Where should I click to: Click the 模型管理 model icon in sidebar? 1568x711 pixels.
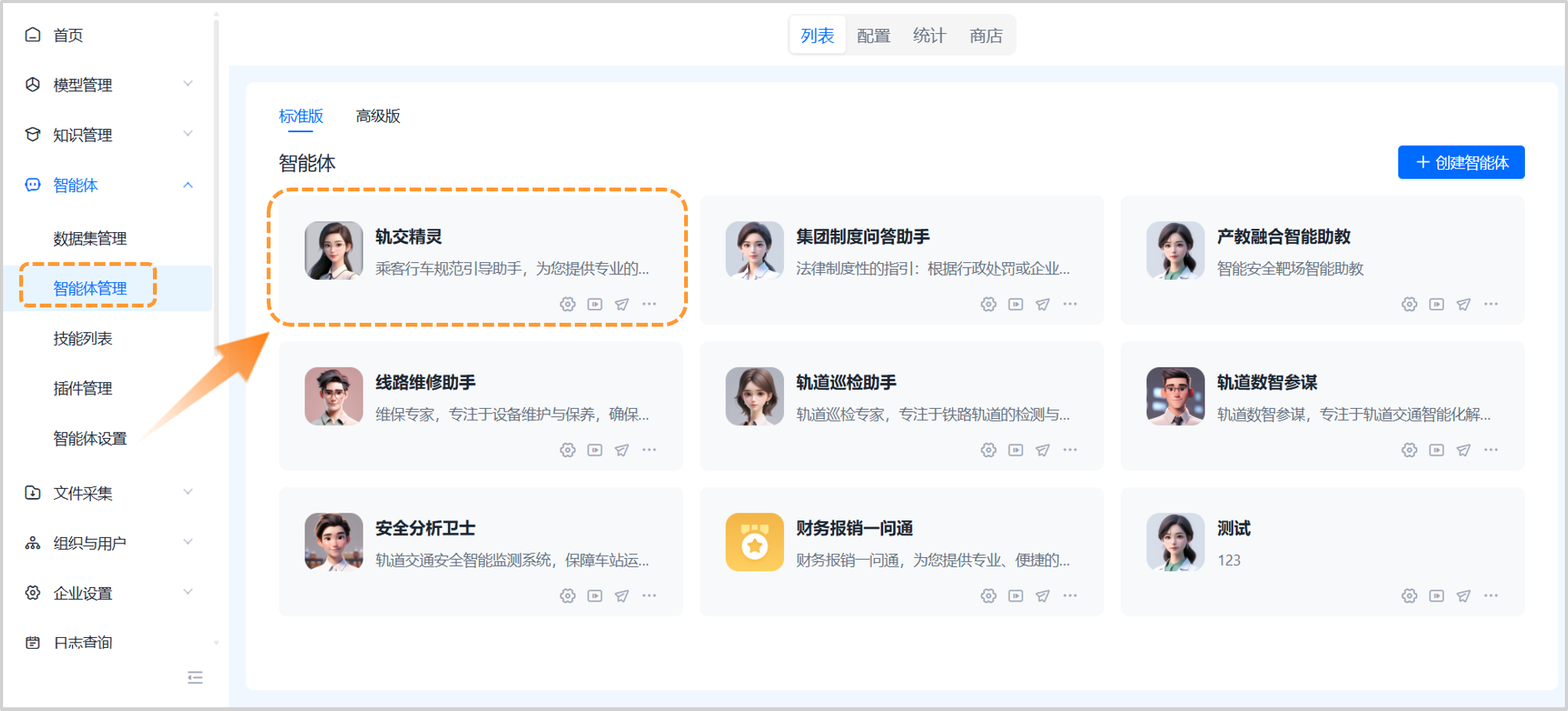pos(32,85)
